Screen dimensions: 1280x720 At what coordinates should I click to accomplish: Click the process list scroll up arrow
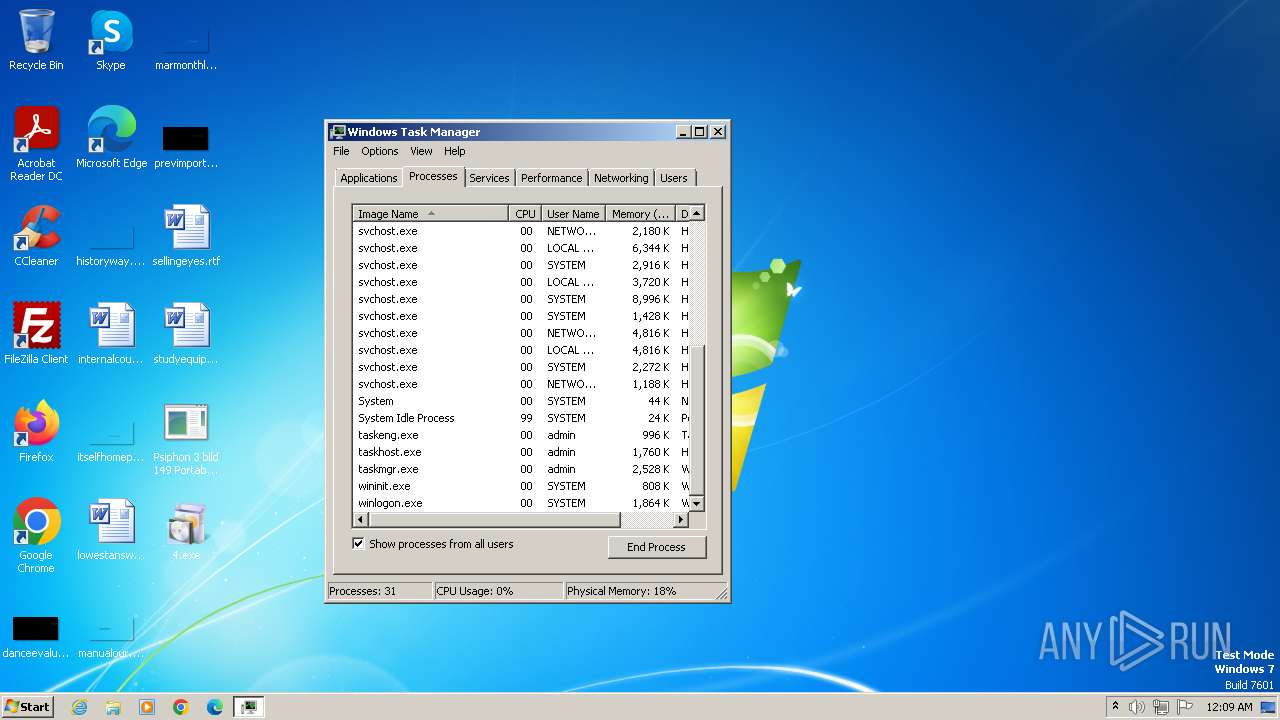(697, 213)
